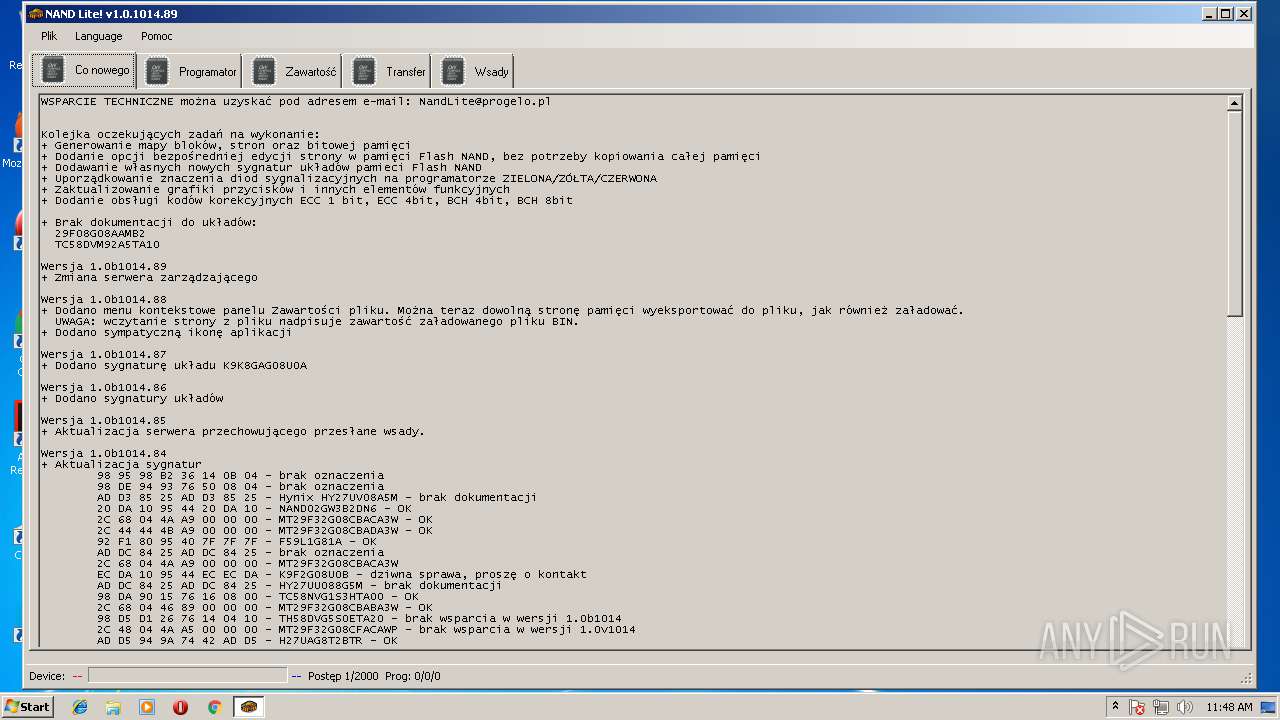Open Internet Explorer from the taskbar
The image size is (1280, 720).
pyautogui.click(x=80, y=707)
